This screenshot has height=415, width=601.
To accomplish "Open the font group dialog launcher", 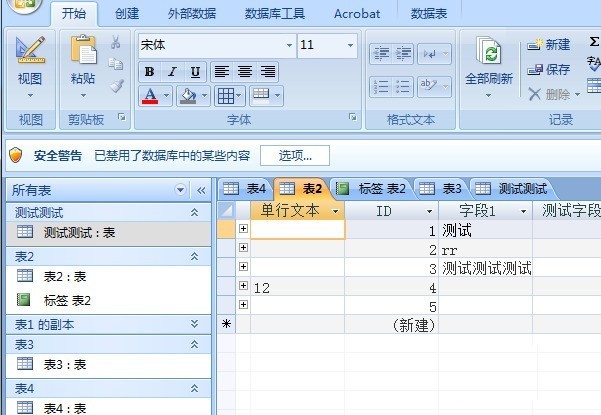I will [353, 117].
